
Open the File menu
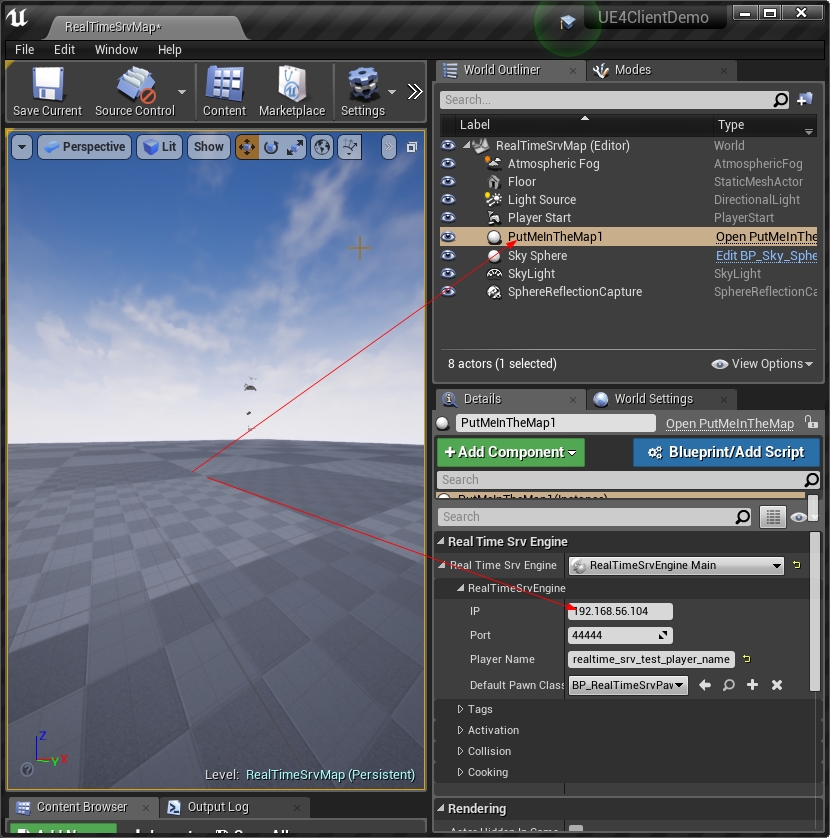(24, 50)
